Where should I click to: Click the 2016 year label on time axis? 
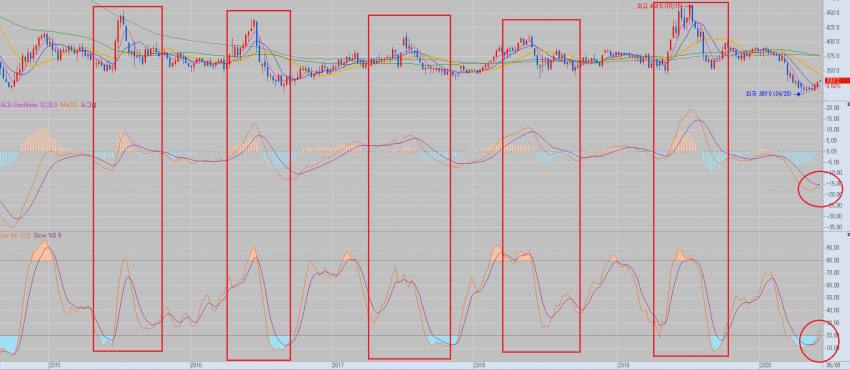[196, 365]
